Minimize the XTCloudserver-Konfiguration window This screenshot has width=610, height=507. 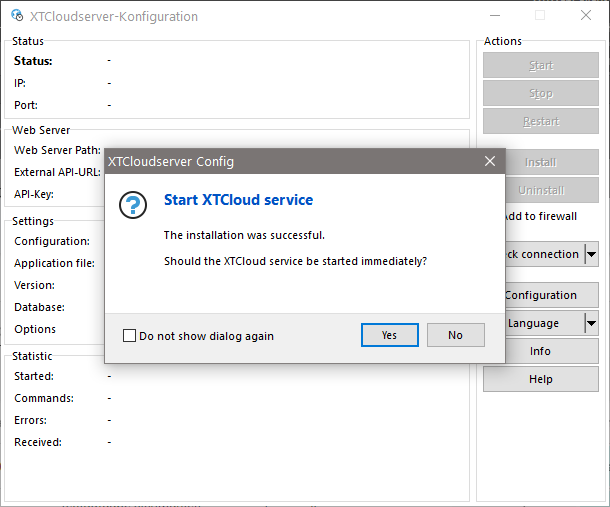pos(495,16)
